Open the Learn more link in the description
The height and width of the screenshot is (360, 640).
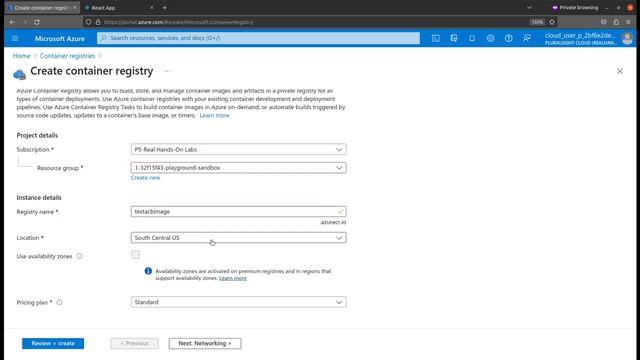214,116
